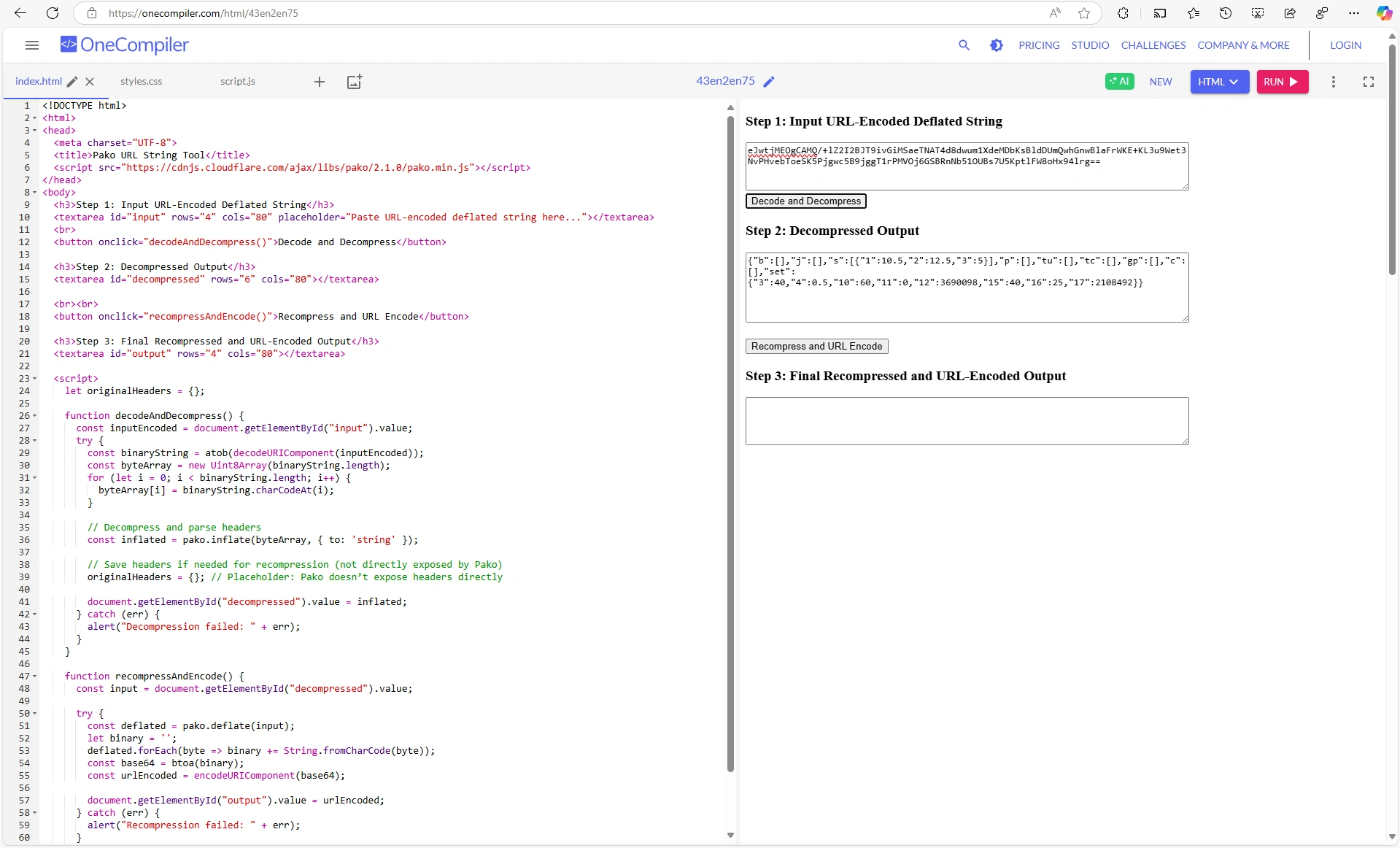
Task: Open the OneCompiler hamburger menu
Action: 31,45
